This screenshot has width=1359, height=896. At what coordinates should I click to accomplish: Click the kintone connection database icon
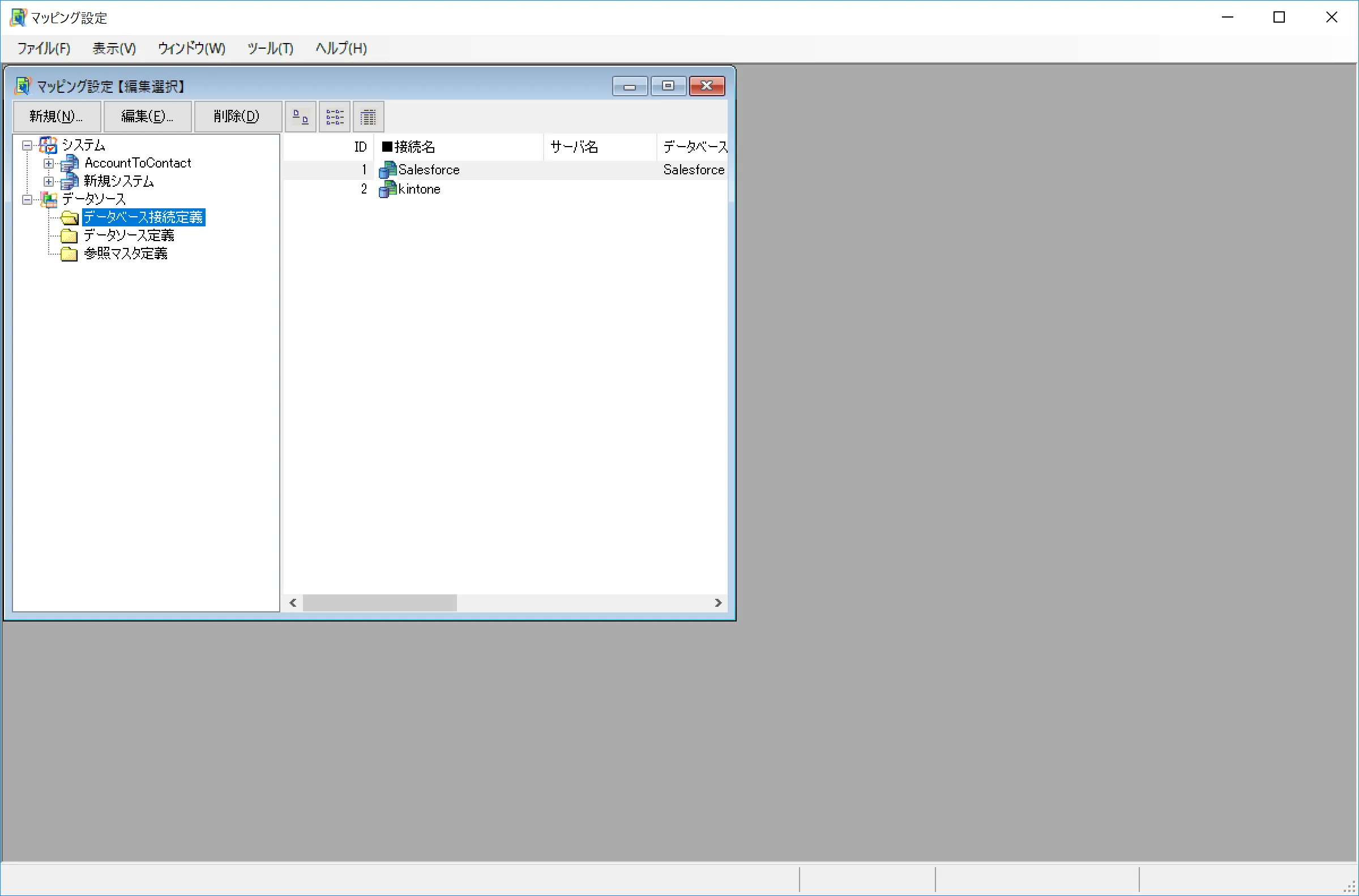388,189
